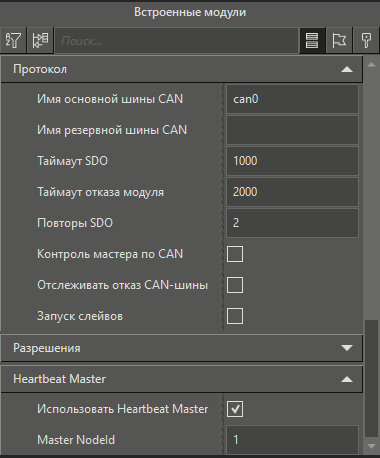Click the key icon in toolbar

coord(366,40)
